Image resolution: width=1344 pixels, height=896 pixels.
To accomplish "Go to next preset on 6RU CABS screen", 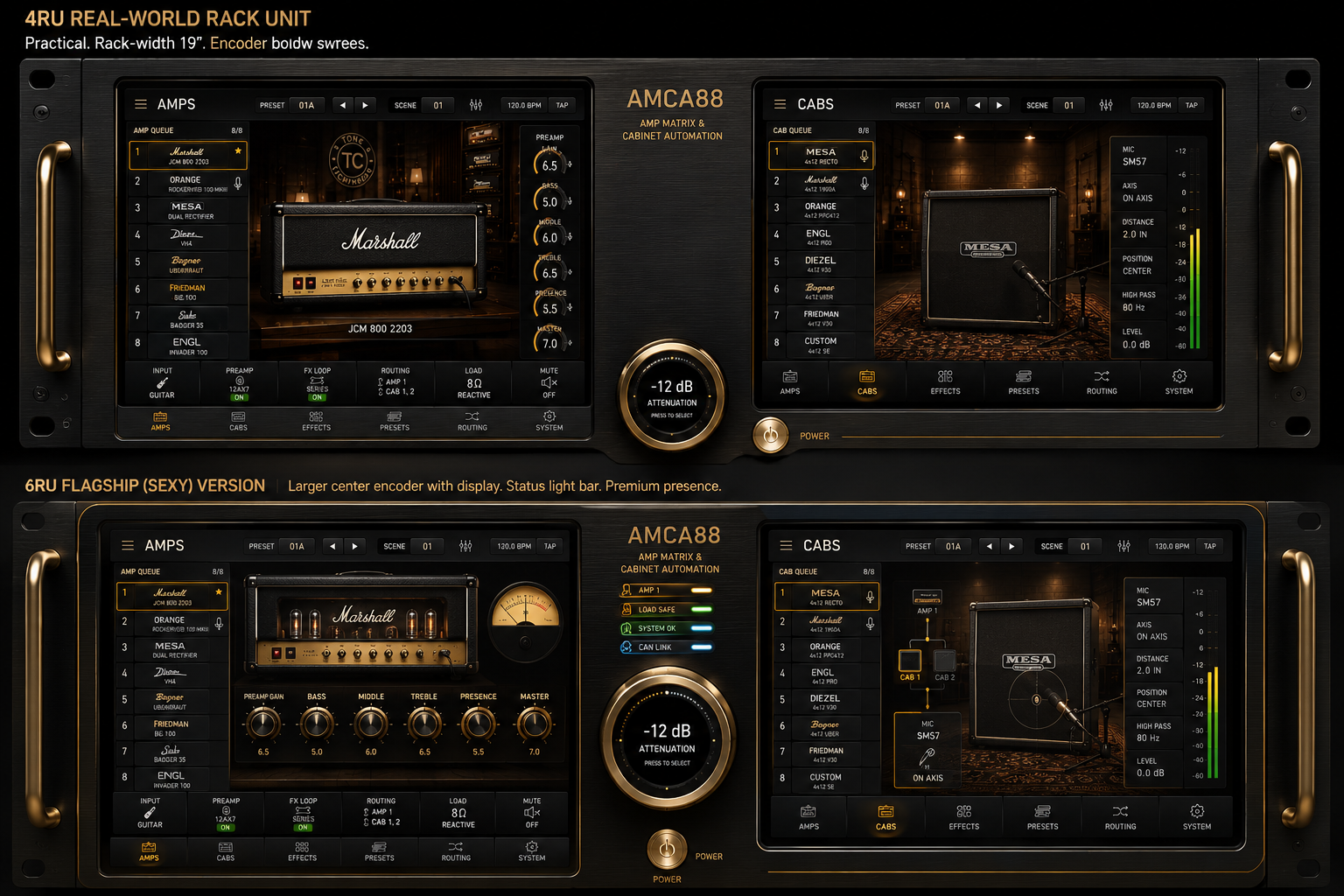I will [1011, 546].
